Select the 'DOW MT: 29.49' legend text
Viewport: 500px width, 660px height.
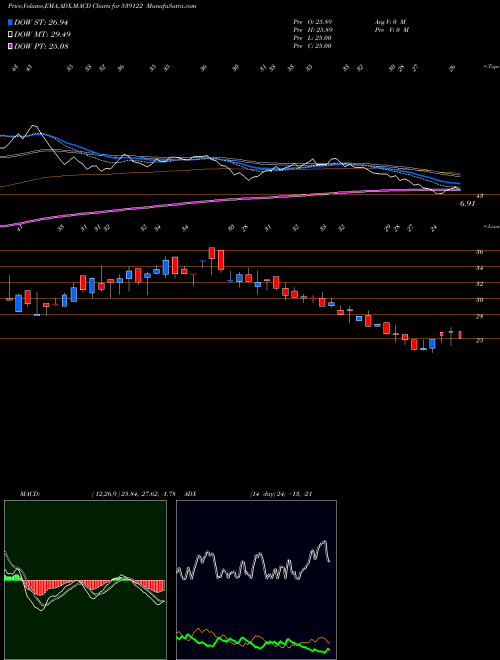(x=42, y=35)
